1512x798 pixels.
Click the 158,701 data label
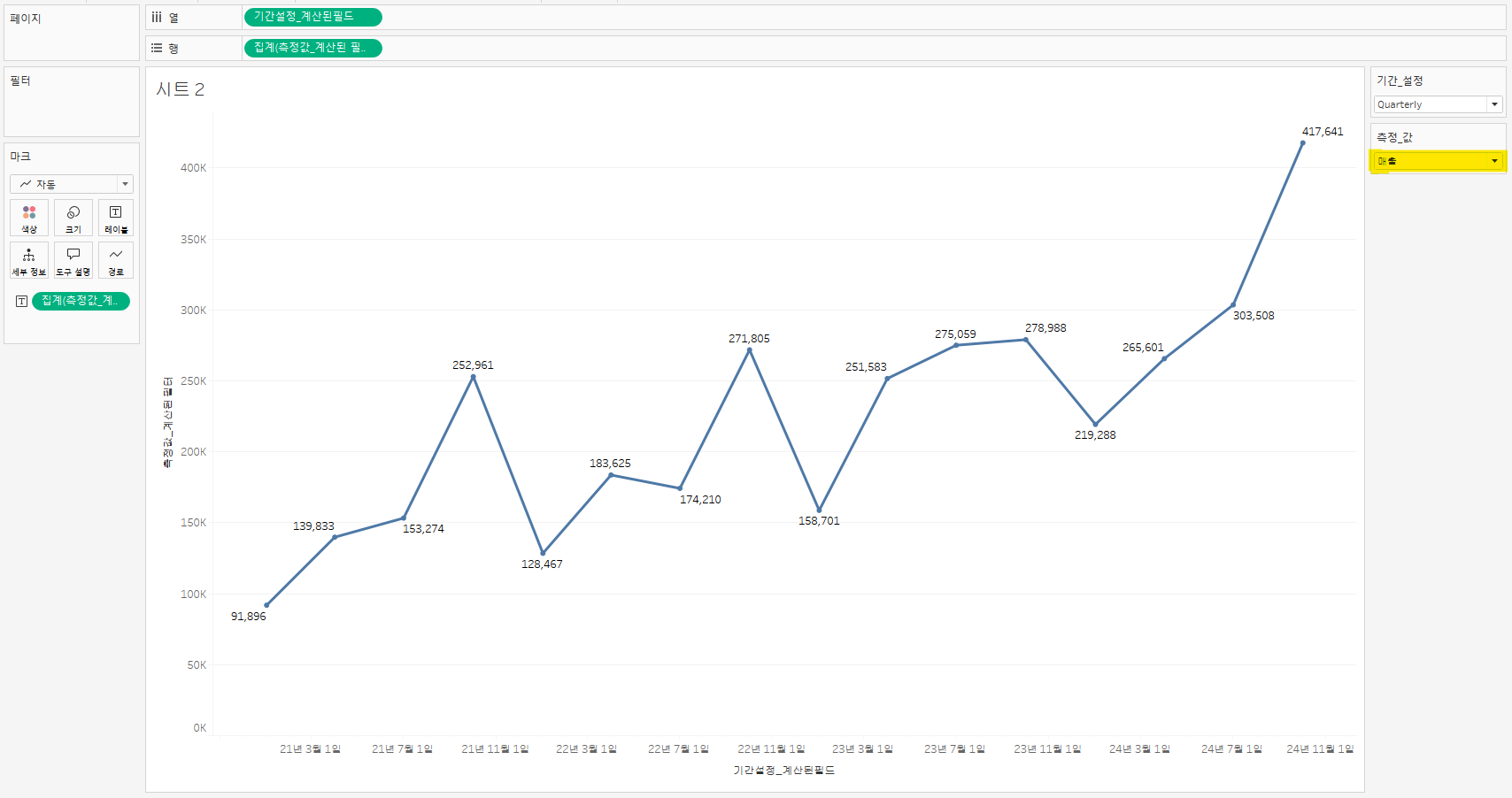(x=819, y=521)
